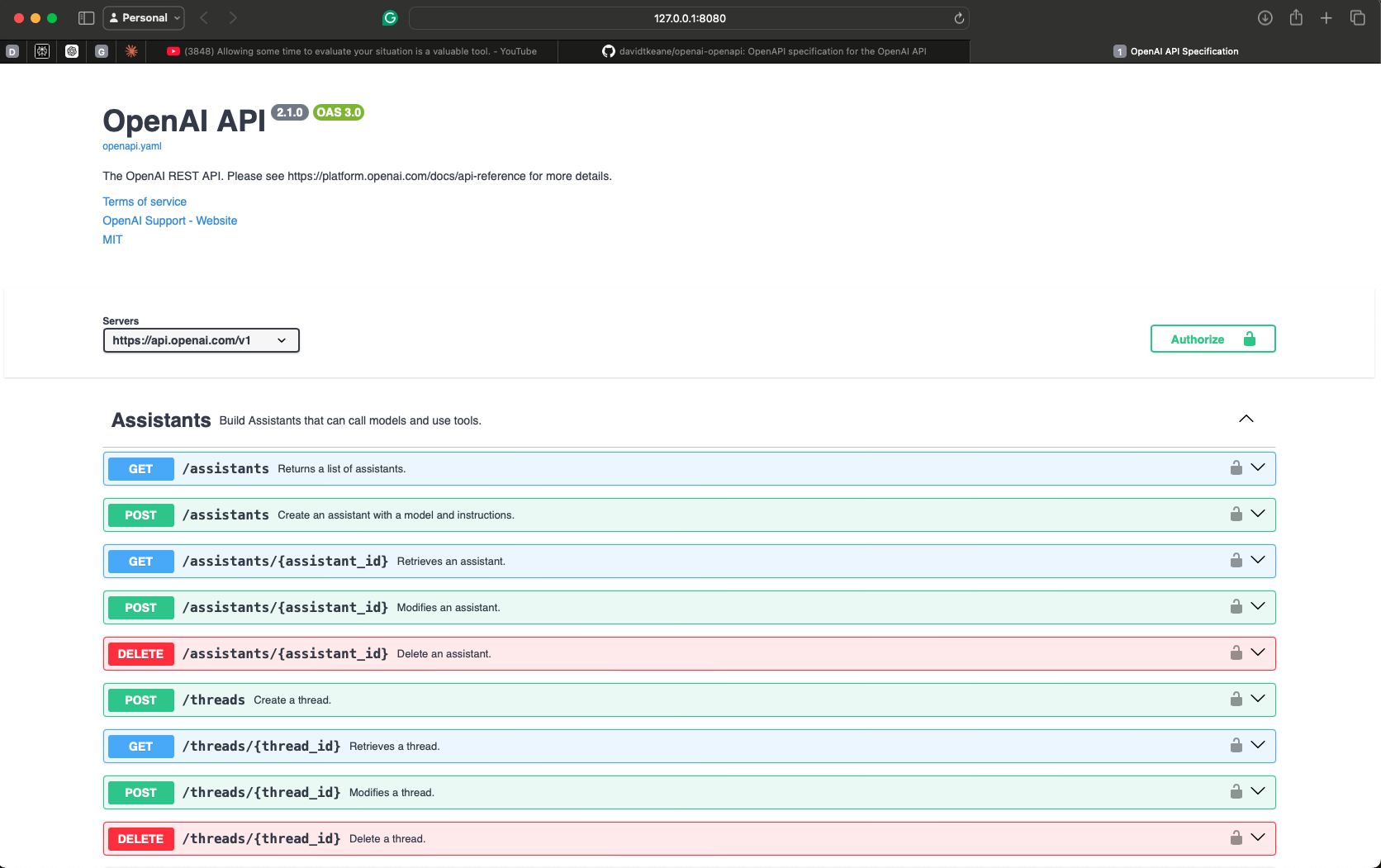Image resolution: width=1381 pixels, height=868 pixels.
Task: Select the OpenAI API Specification tab
Action: click(1175, 51)
